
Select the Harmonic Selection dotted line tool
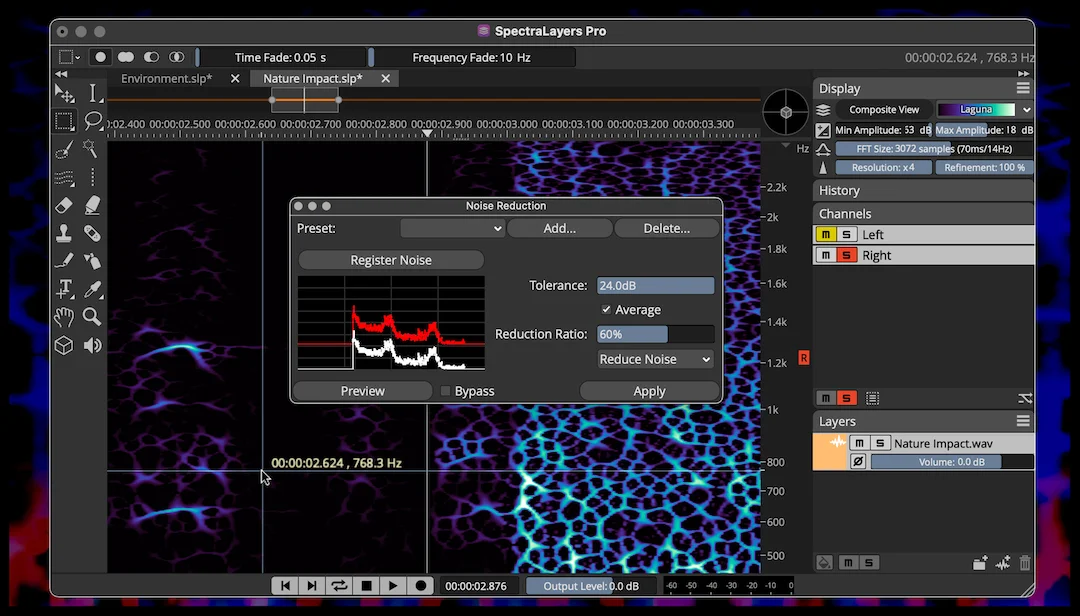tap(92, 177)
